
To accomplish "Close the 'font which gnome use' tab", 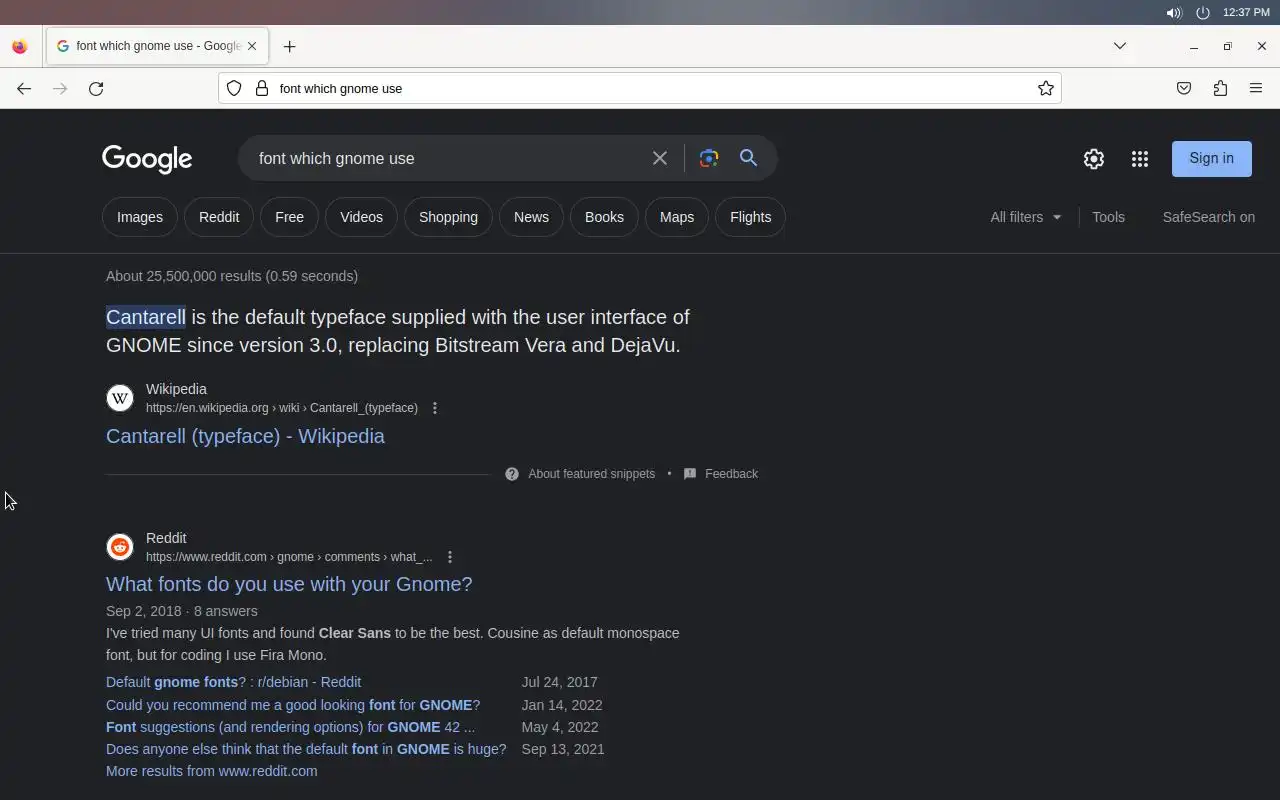I will tap(252, 46).
